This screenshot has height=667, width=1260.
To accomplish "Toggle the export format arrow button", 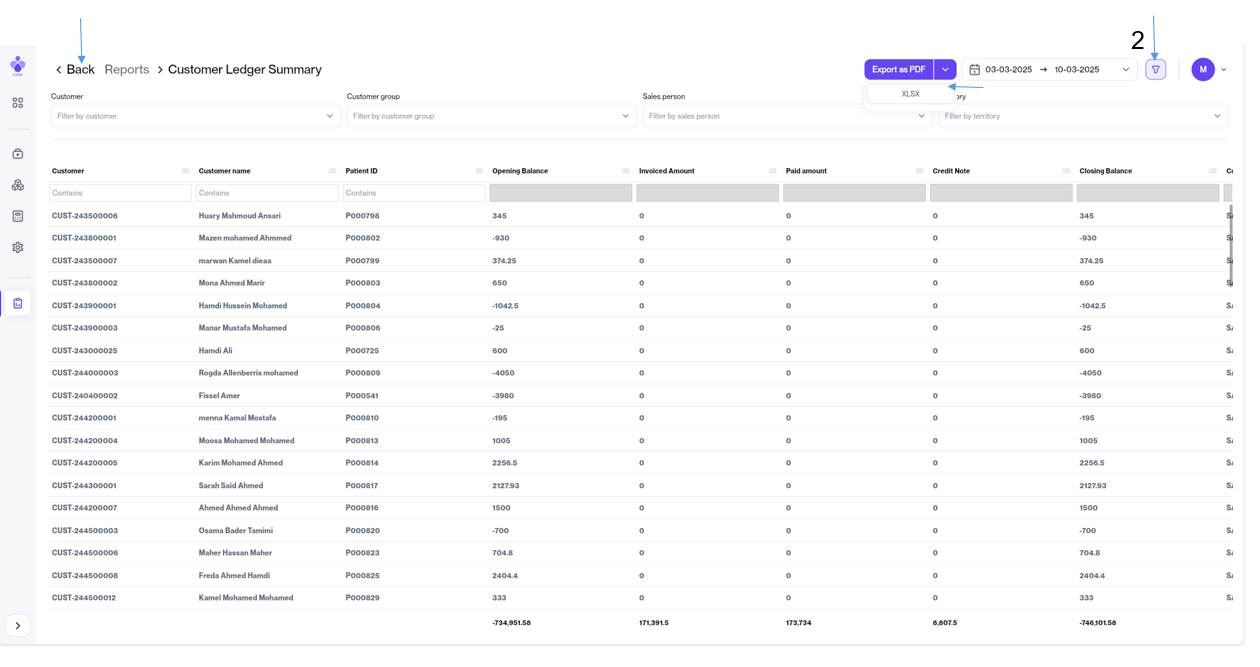I will click(x=945, y=70).
